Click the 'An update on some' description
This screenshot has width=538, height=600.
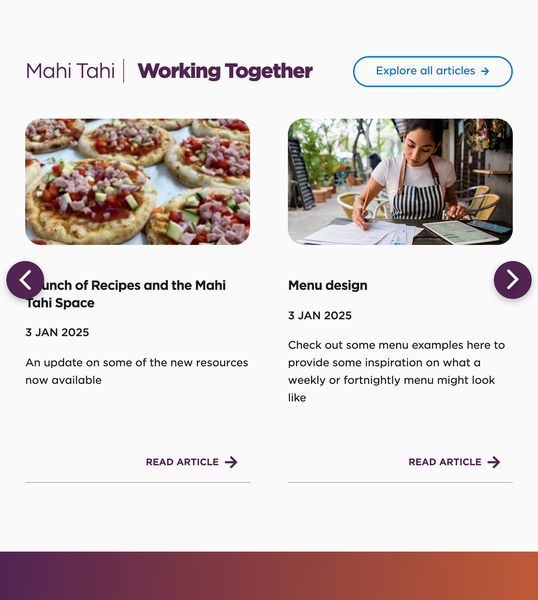point(137,371)
